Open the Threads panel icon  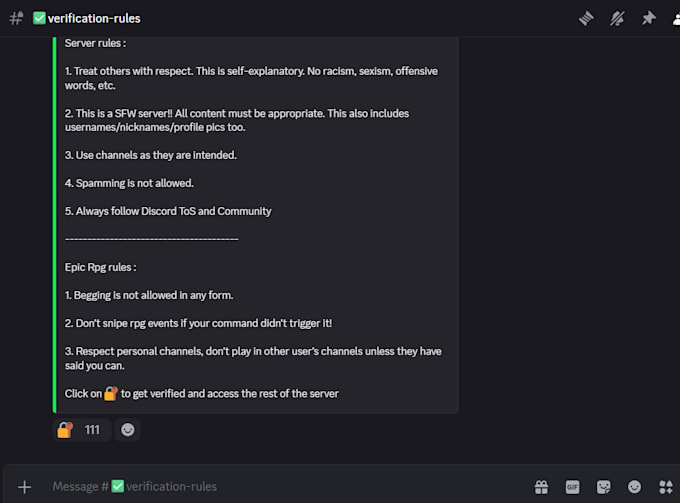pos(586,18)
